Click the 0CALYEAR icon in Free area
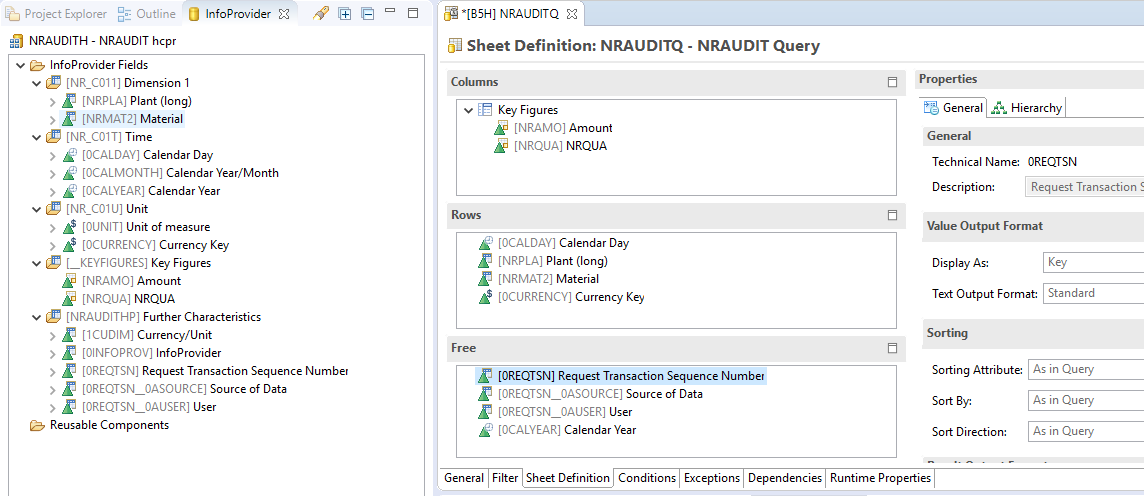This screenshot has width=1144, height=496. [x=486, y=430]
